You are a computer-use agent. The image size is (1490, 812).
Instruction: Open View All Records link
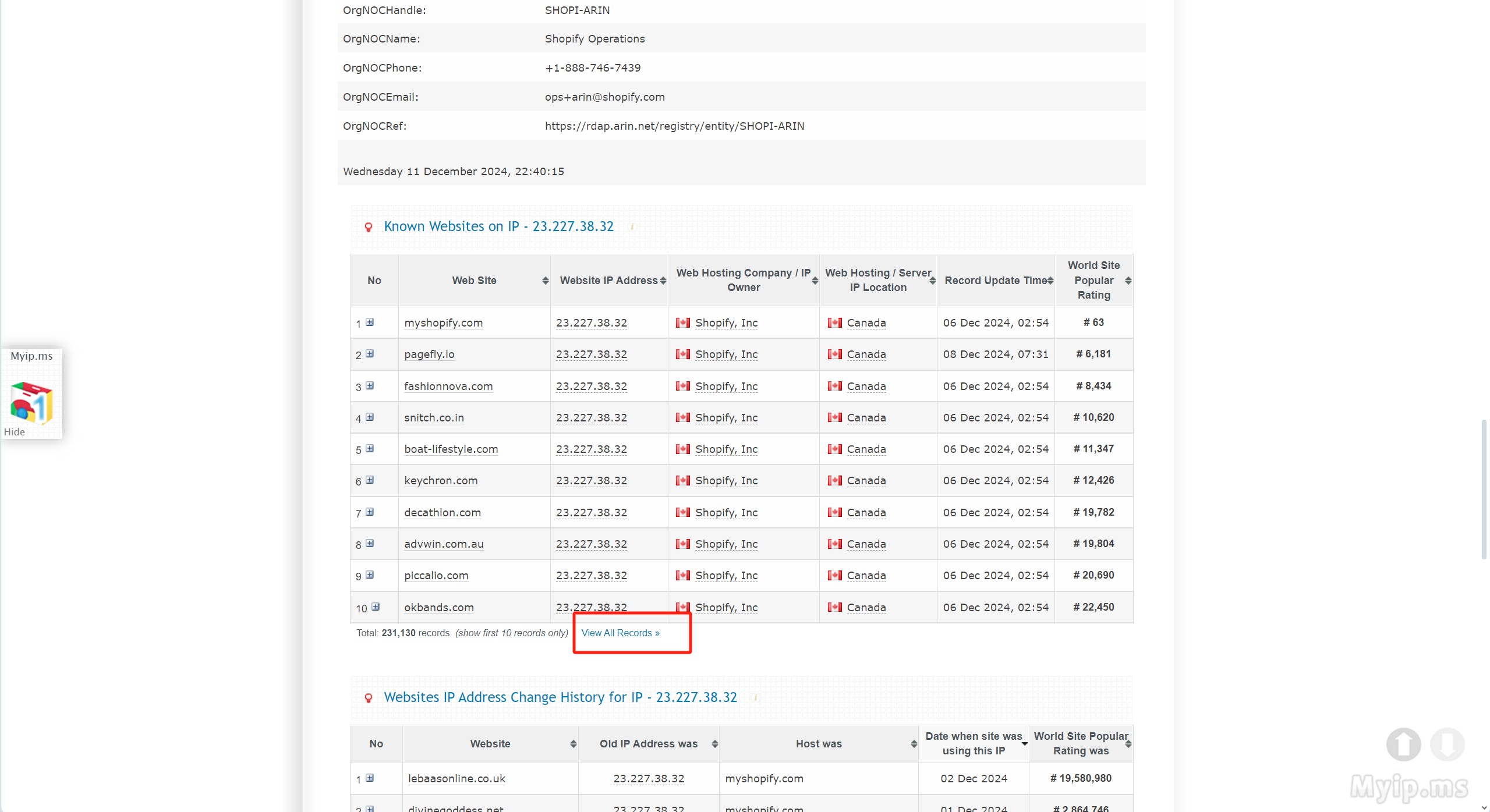[620, 633]
